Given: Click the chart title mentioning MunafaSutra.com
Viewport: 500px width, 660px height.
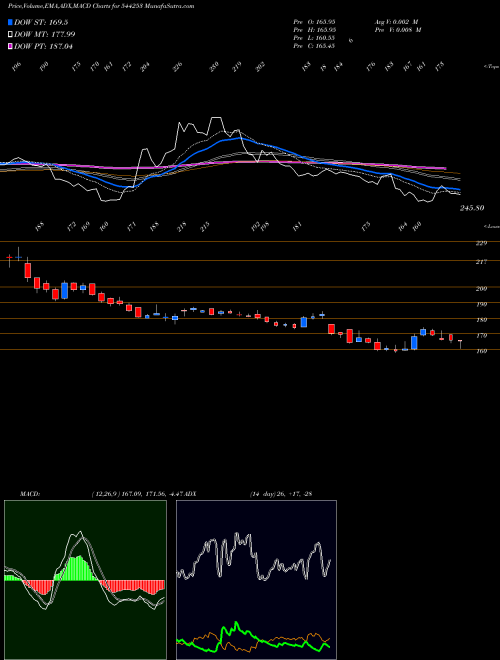Looking at the screenshot, I should (101, 6).
